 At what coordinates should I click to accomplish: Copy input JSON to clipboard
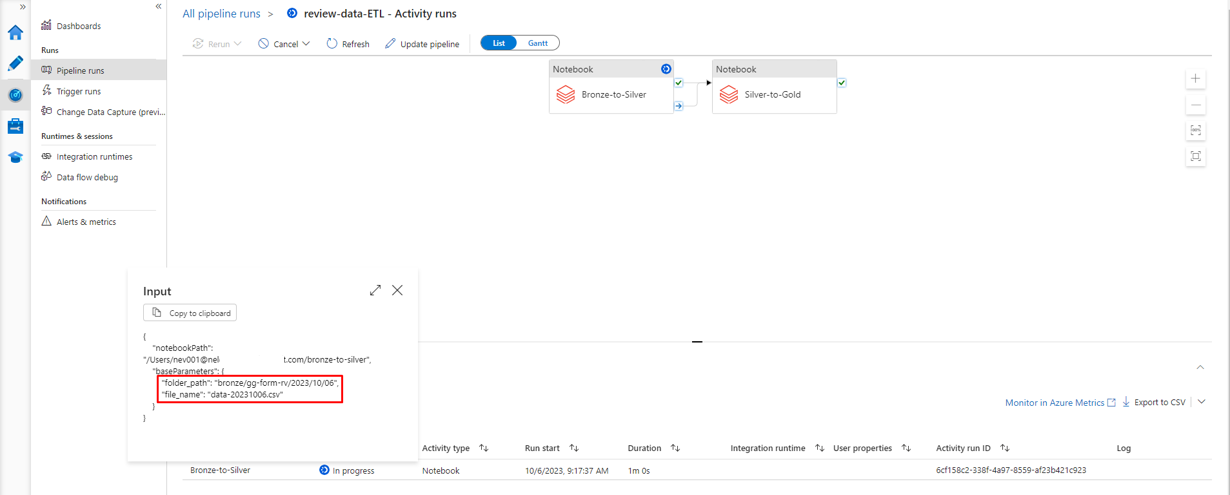pyautogui.click(x=190, y=313)
